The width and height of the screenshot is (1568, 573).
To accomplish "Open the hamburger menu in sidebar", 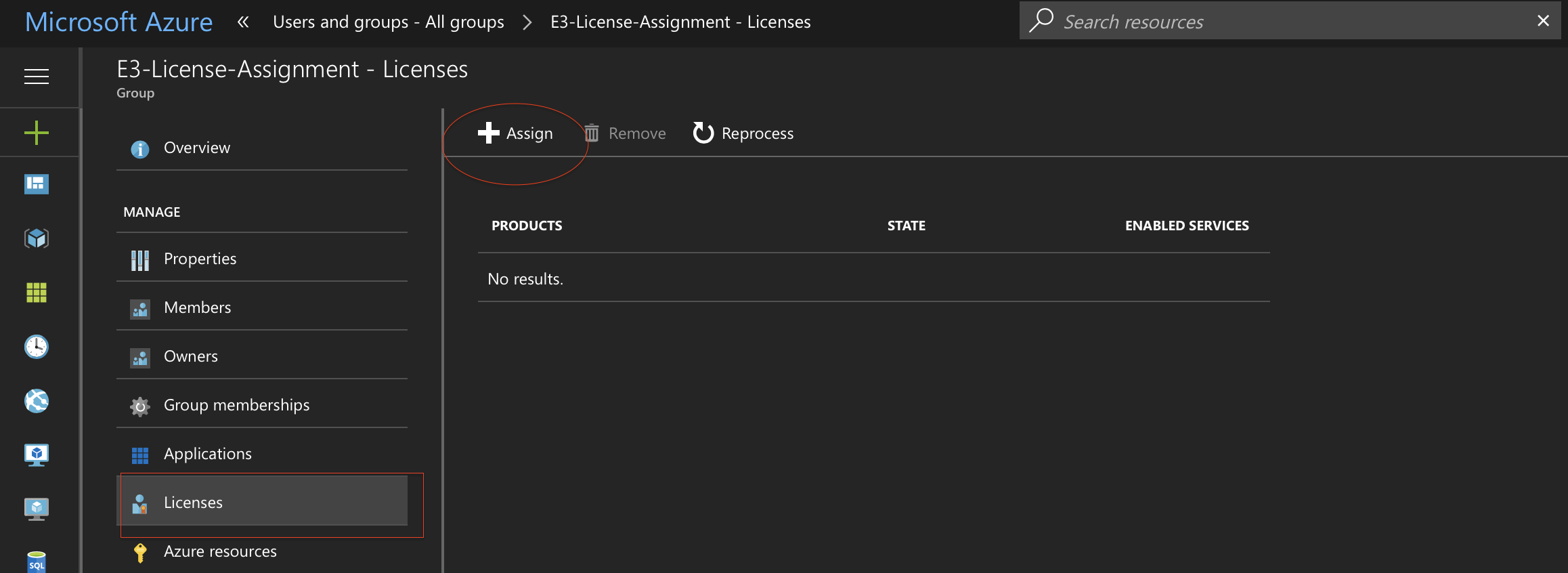I will click(x=37, y=77).
